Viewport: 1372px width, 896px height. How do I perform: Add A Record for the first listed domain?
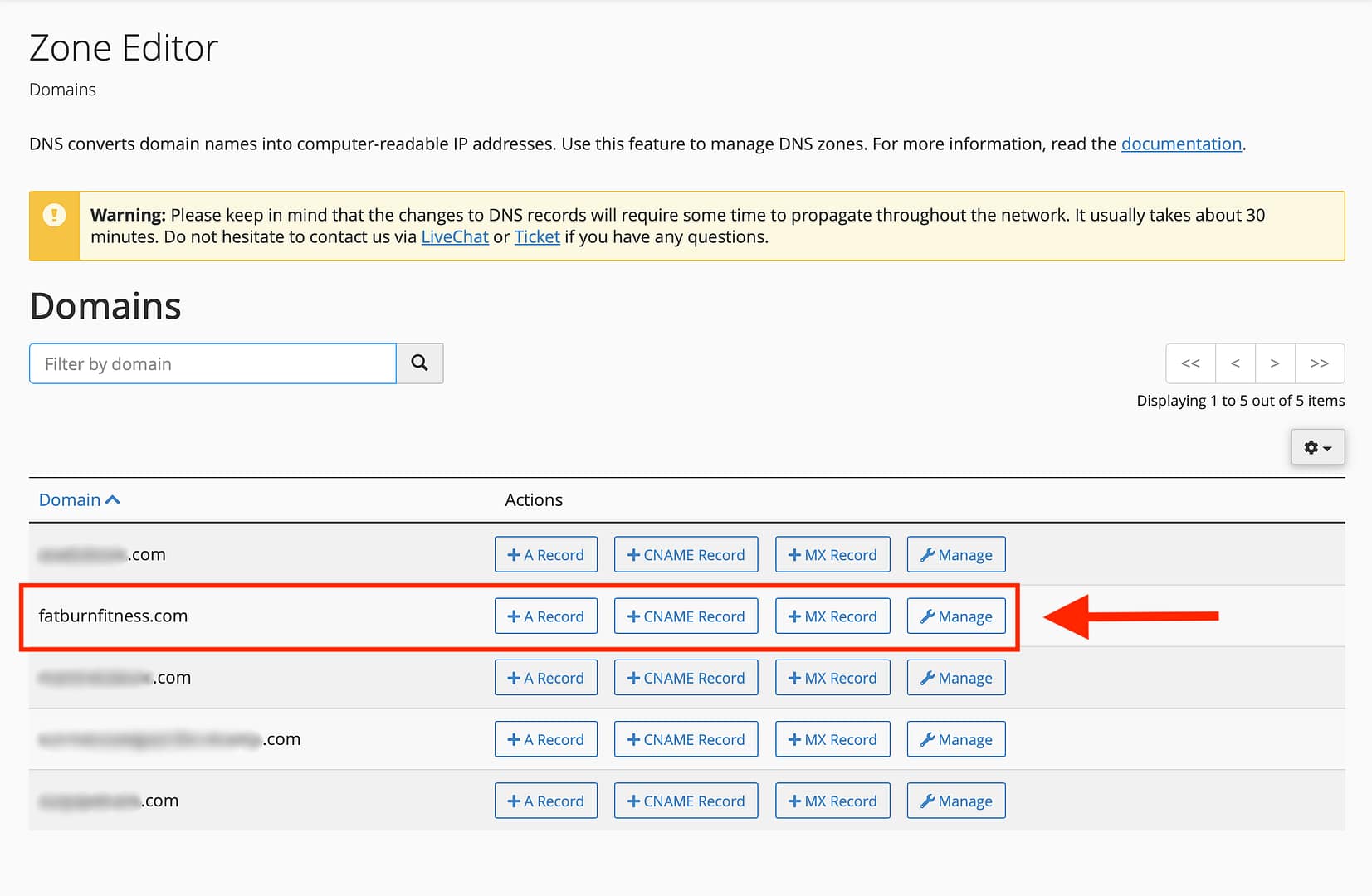(x=545, y=555)
